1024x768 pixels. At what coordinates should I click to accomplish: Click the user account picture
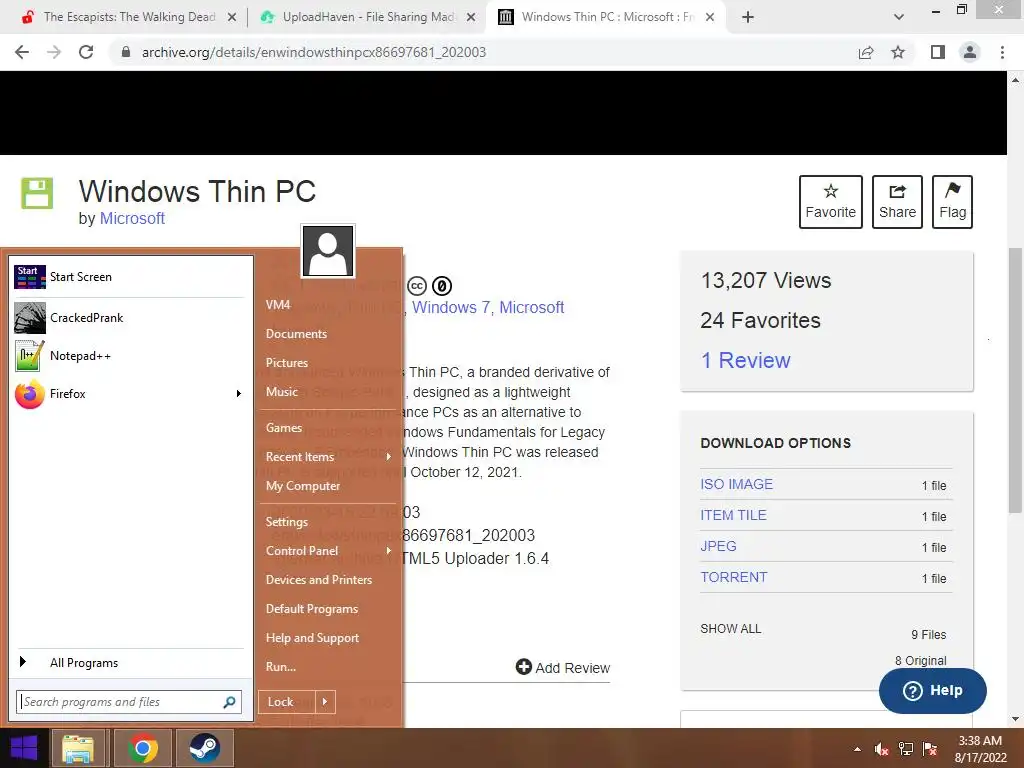click(328, 251)
